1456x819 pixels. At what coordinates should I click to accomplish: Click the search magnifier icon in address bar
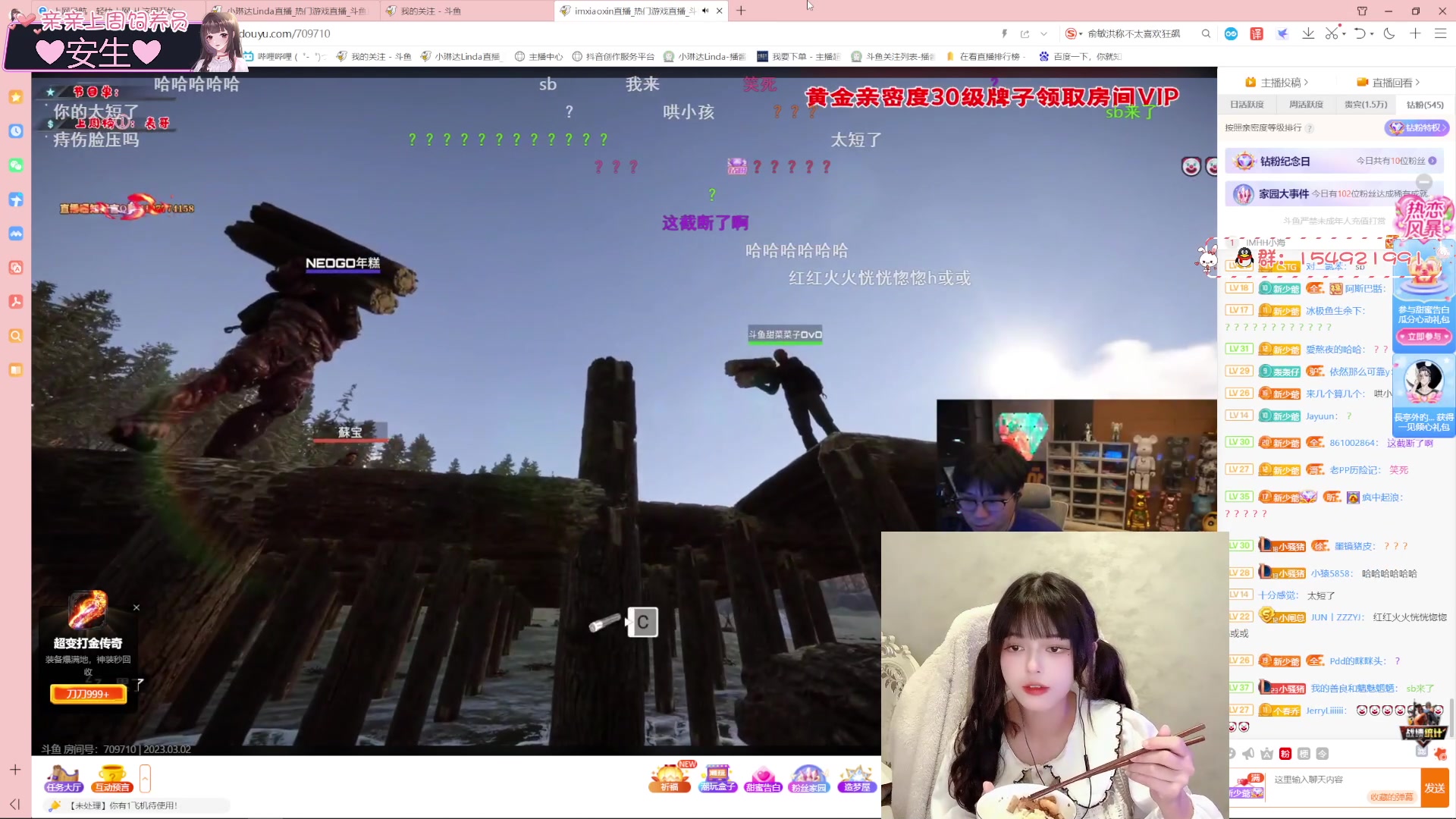1206,33
